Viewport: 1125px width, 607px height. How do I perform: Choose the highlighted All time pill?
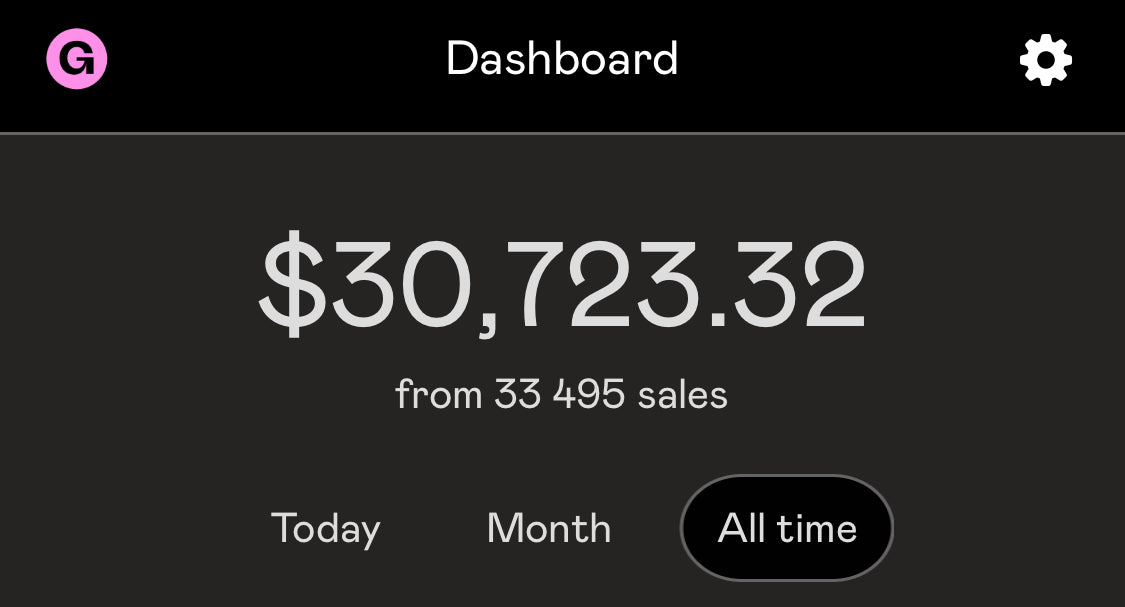click(787, 528)
